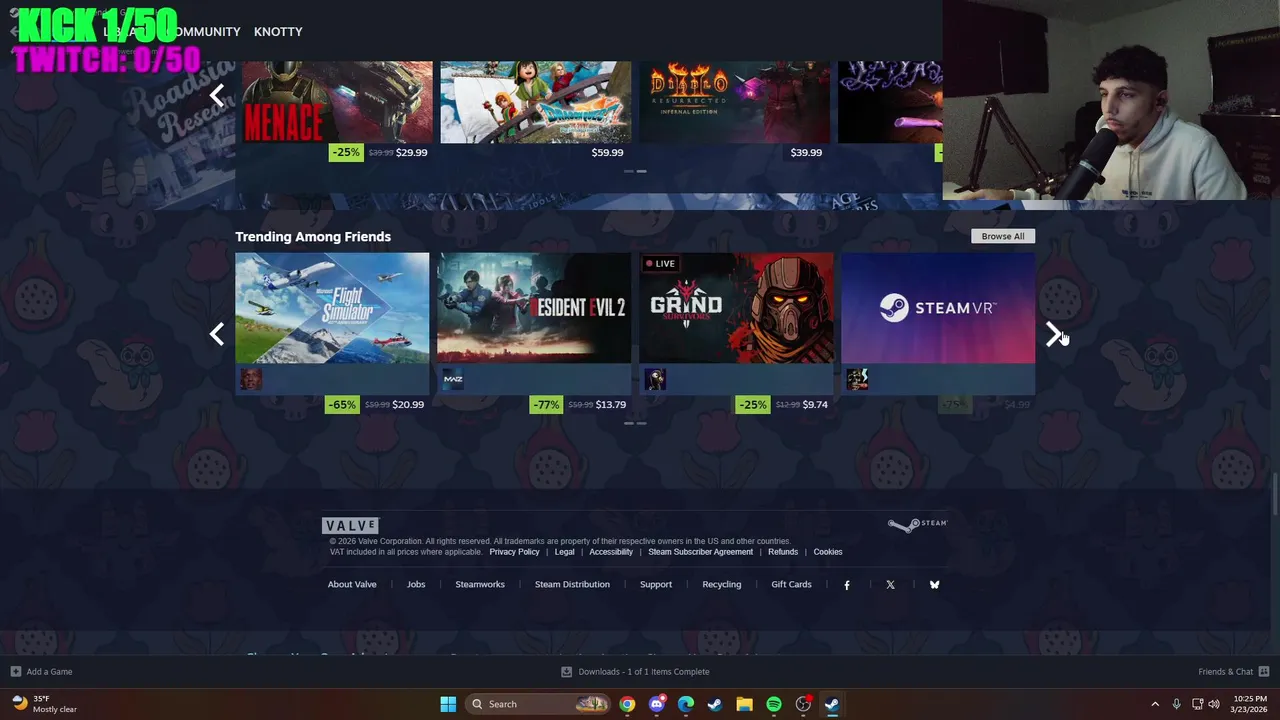Screen dimensions: 1280x720
Task: Go to previous page of top carousel
Action: coord(217,96)
